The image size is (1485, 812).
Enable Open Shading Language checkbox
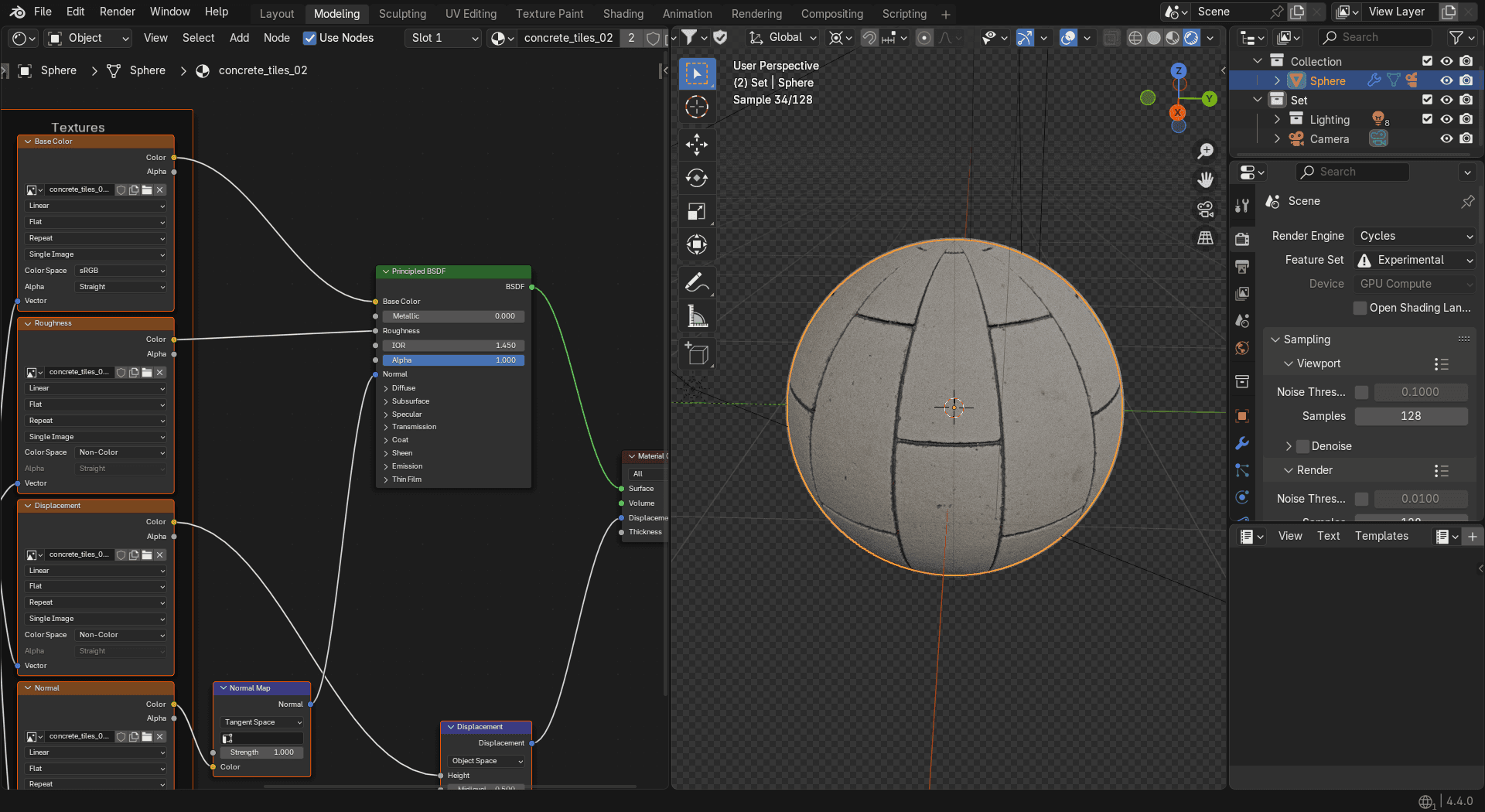click(x=1360, y=308)
